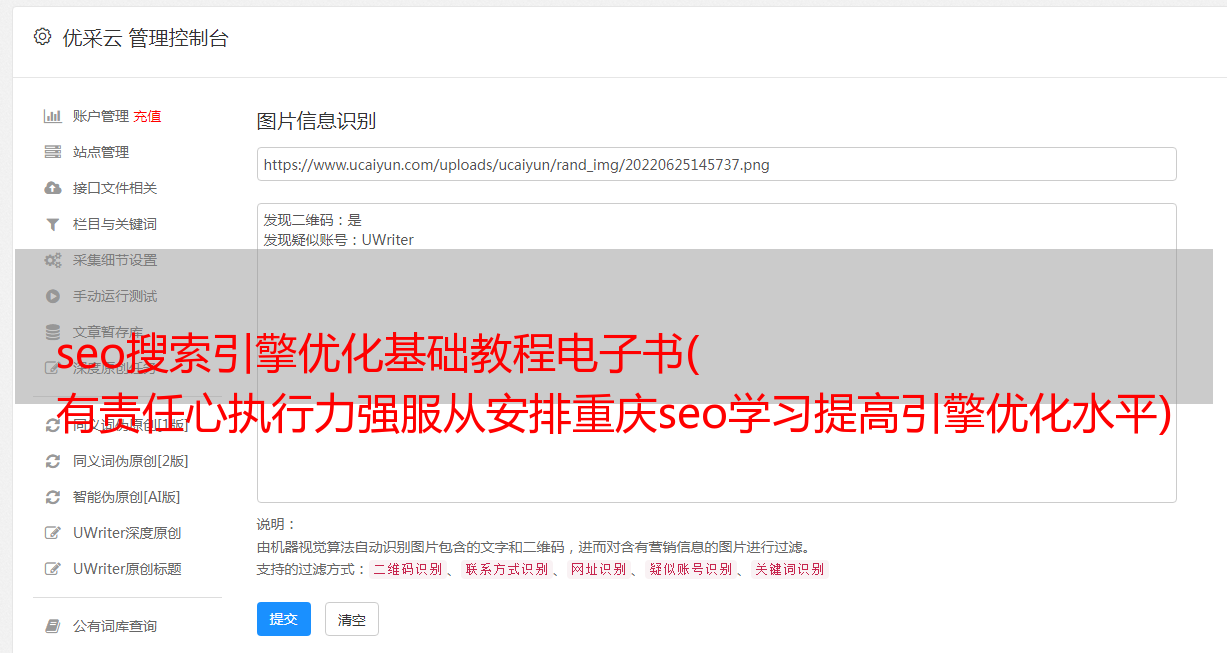This screenshot has width=1227, height=653.
Task: Open UWriter原创标题 page
Action: (127, 569)
